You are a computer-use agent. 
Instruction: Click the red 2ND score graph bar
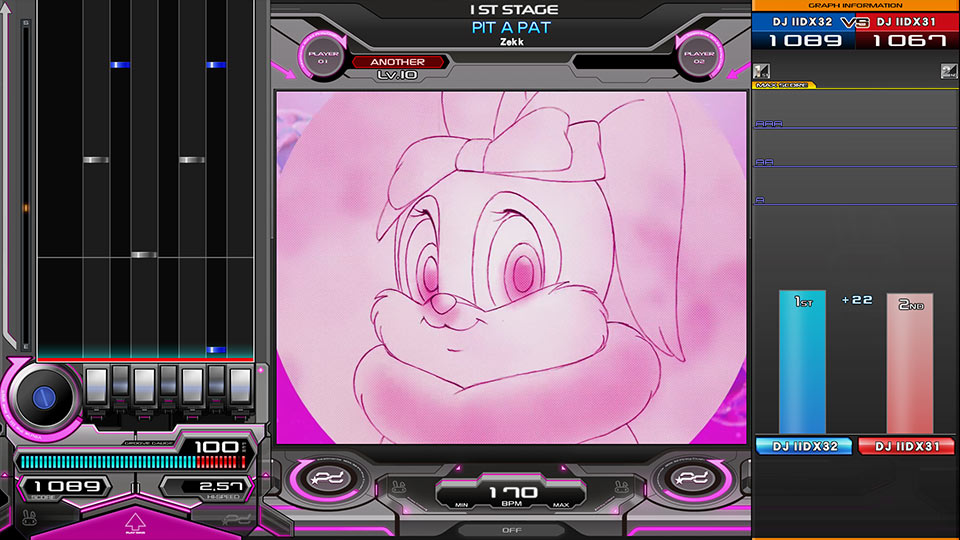(x=910, y=363)
